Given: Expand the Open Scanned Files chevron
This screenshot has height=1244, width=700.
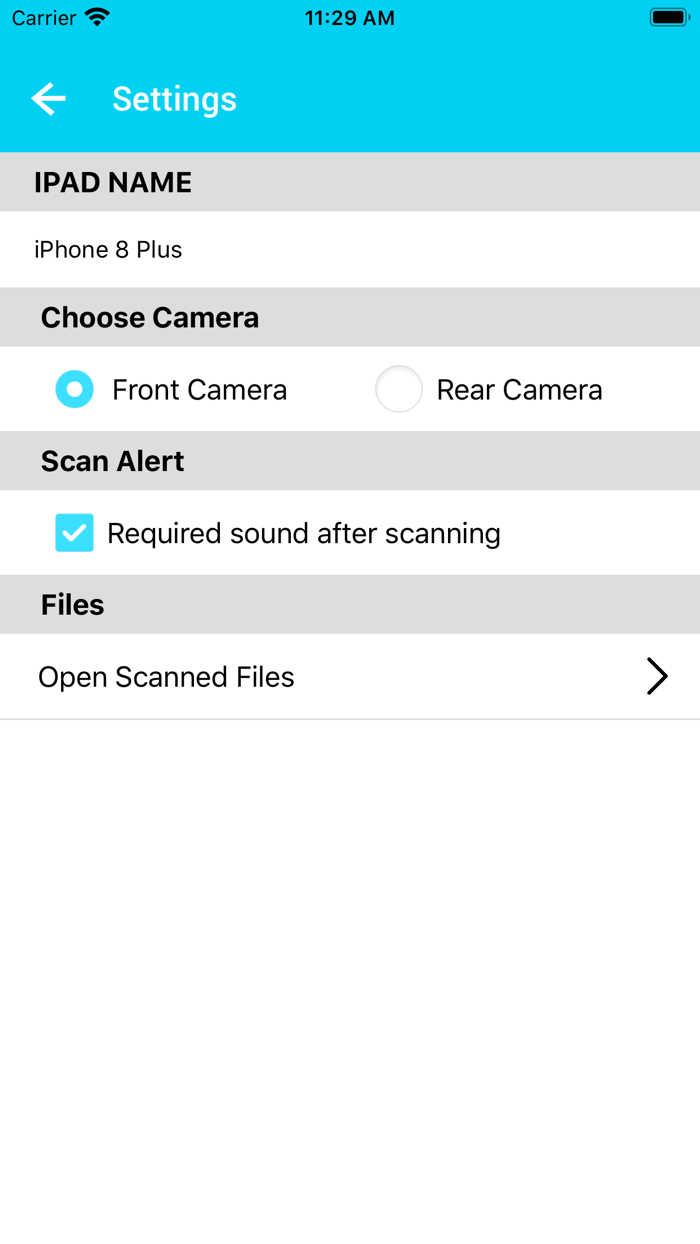Looking at the screenshot, I should tap(656, 677).
